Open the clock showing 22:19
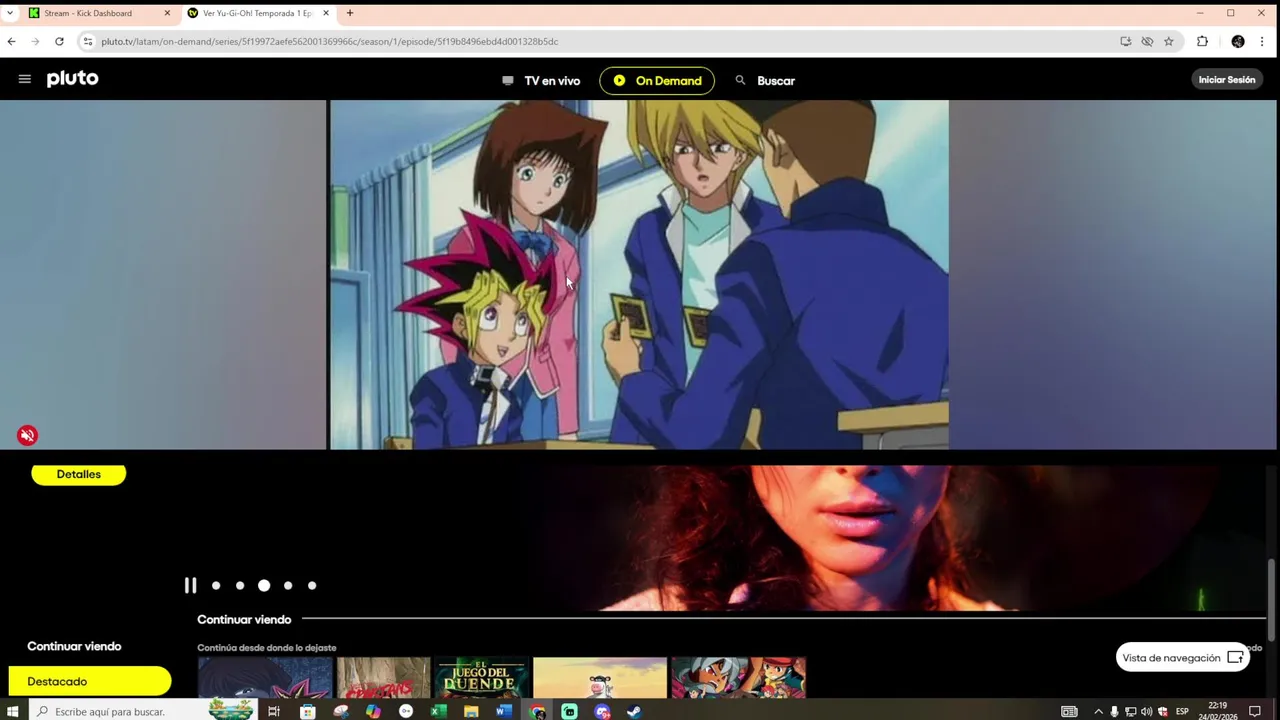The height and width of the screenshot is (720, 1280). point(1217,711)
